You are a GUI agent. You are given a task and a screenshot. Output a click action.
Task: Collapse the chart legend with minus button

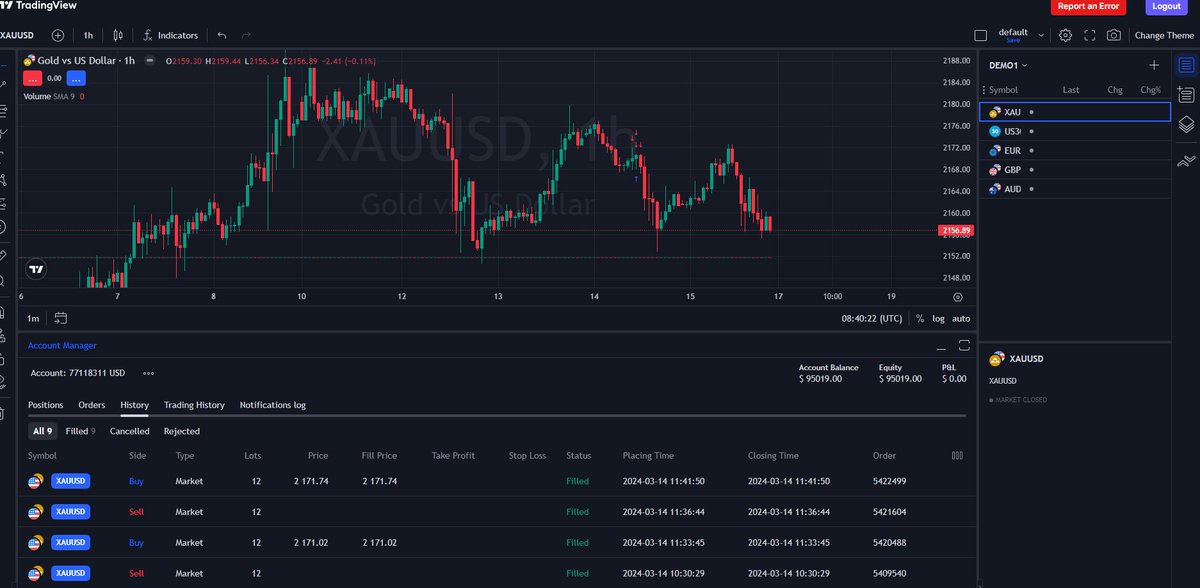pos(150,61)
